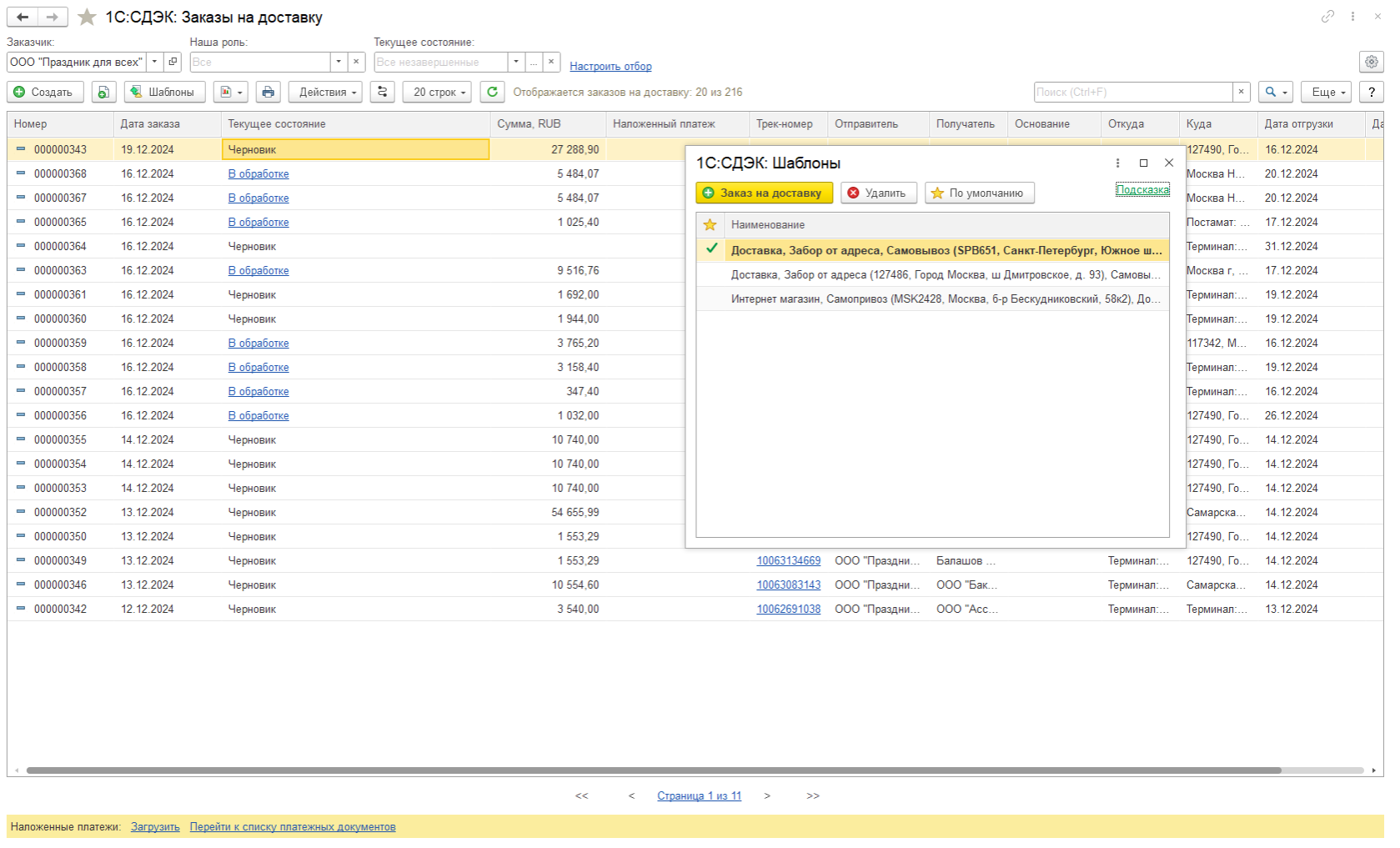Expand the Заказчик dropdown list
Viewport: 1400px width, 848px height.
click(155, 62)
